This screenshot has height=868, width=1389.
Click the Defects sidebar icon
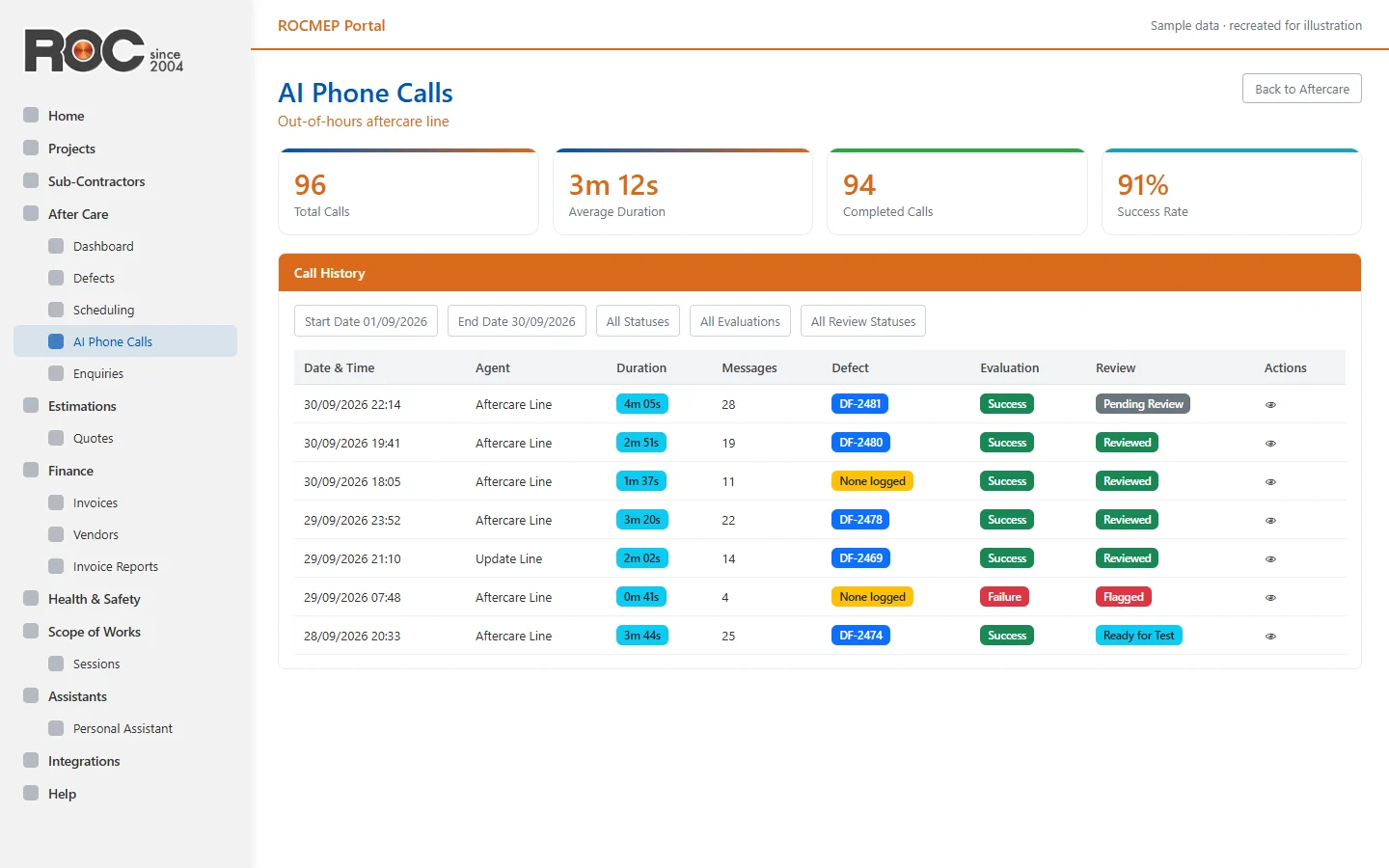click(x=56, y=278)
